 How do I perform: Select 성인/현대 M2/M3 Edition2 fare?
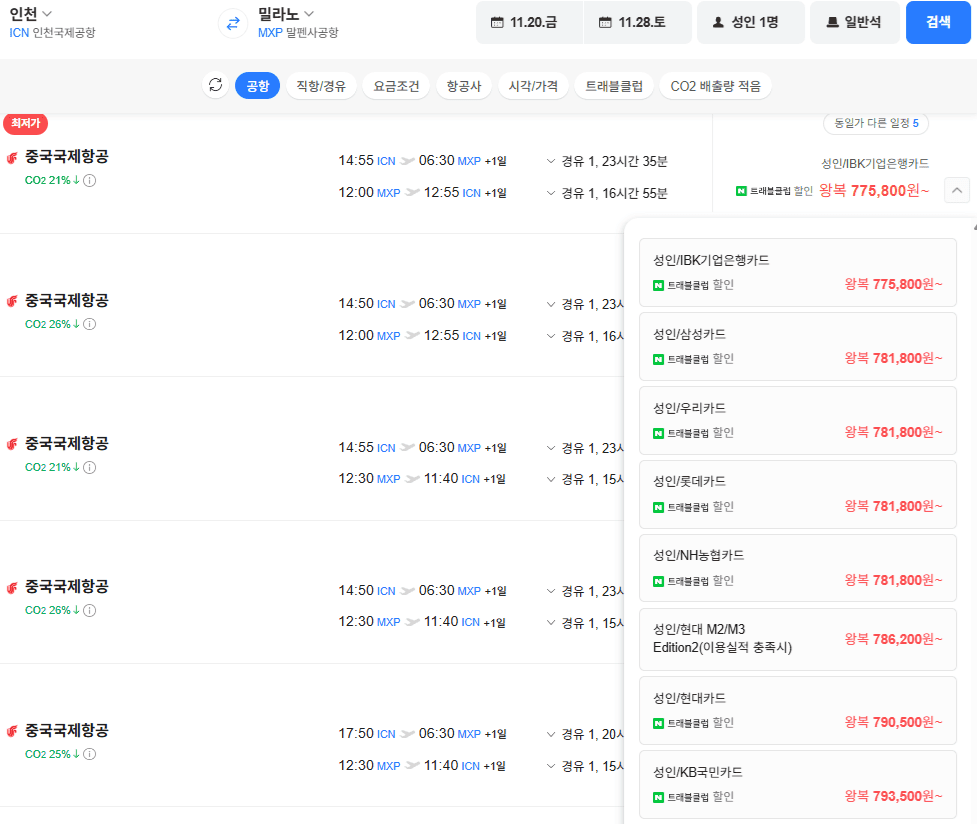(798, 640)
